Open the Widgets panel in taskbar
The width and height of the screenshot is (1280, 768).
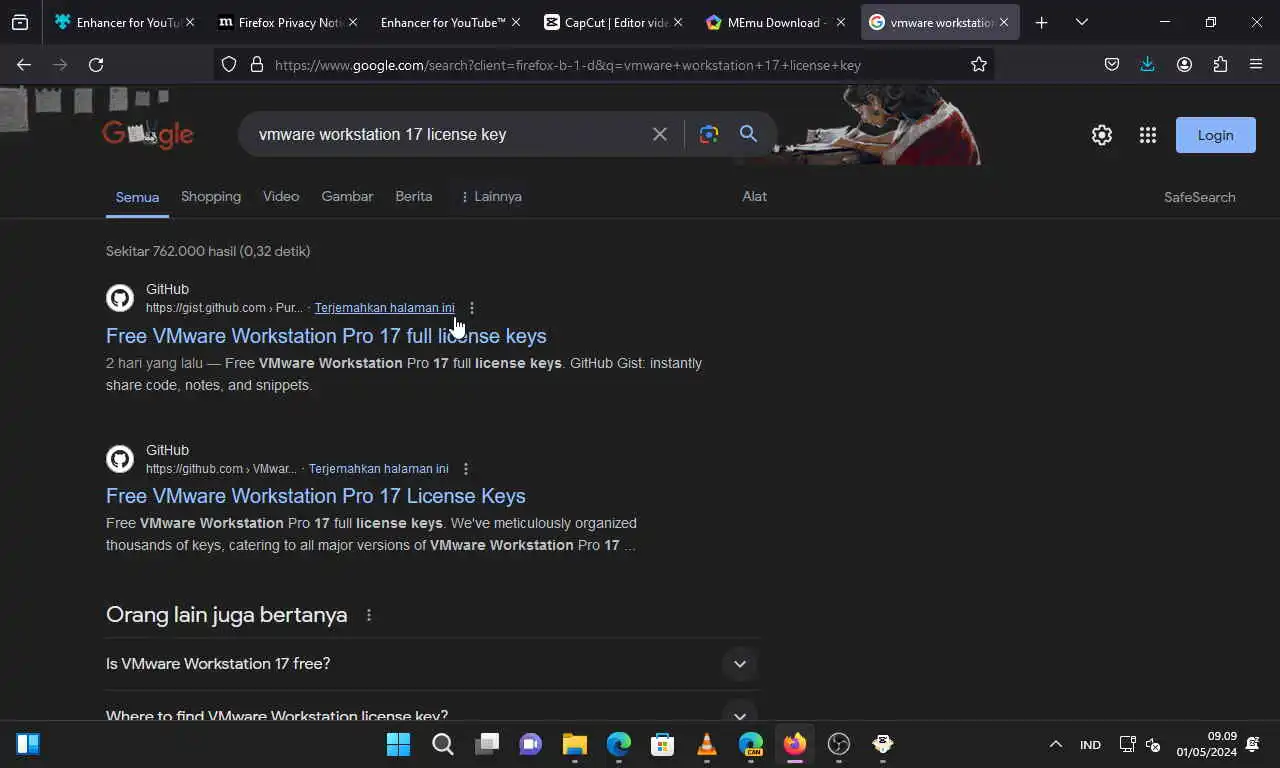(28, 744)
